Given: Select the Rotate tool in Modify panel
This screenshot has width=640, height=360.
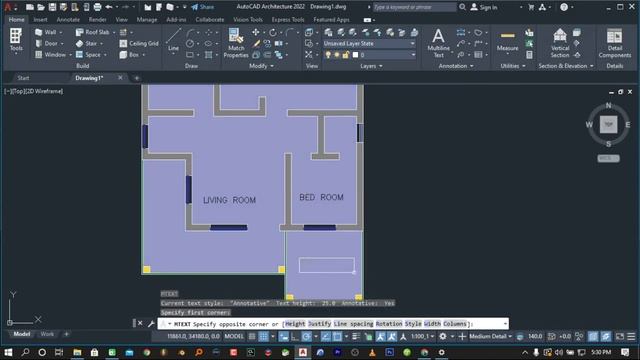Looking at the screenshot, I should tap(272, 32).
